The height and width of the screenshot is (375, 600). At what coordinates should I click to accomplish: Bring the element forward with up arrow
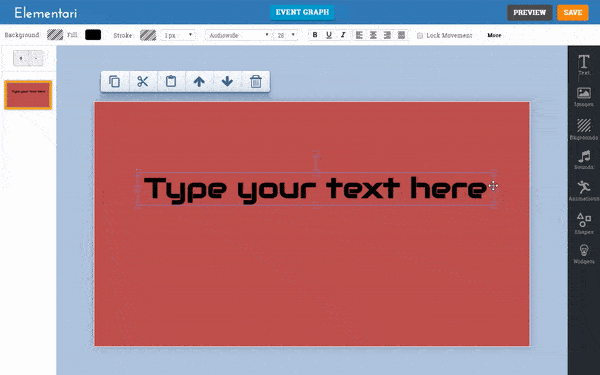[x=199, y=82]
